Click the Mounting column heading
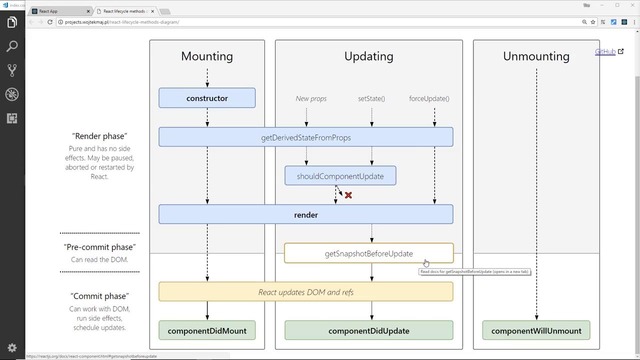640x360 pixels. tap(207, 56)
